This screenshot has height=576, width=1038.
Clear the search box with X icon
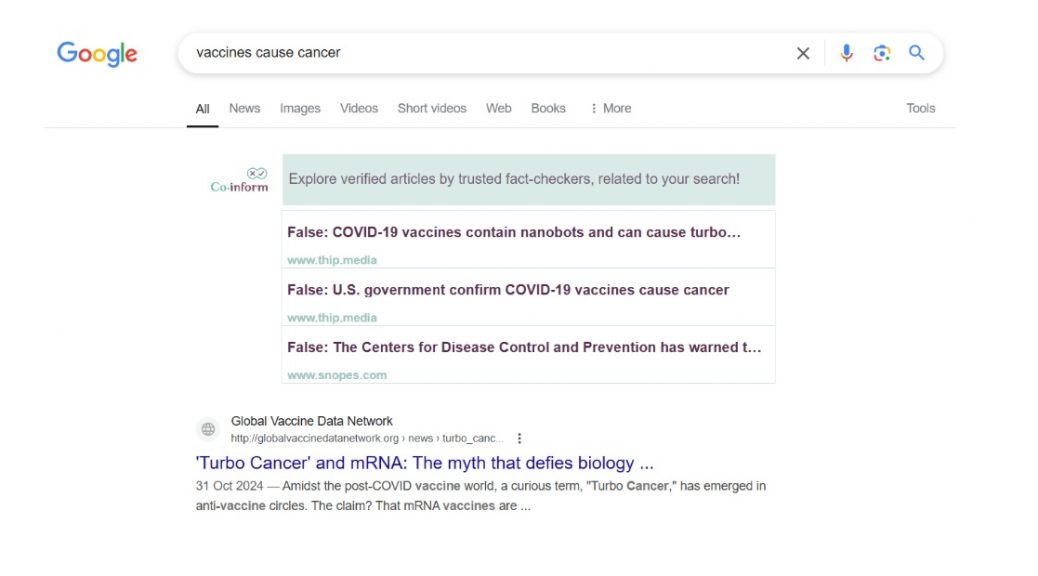click(x=802, y=54)
